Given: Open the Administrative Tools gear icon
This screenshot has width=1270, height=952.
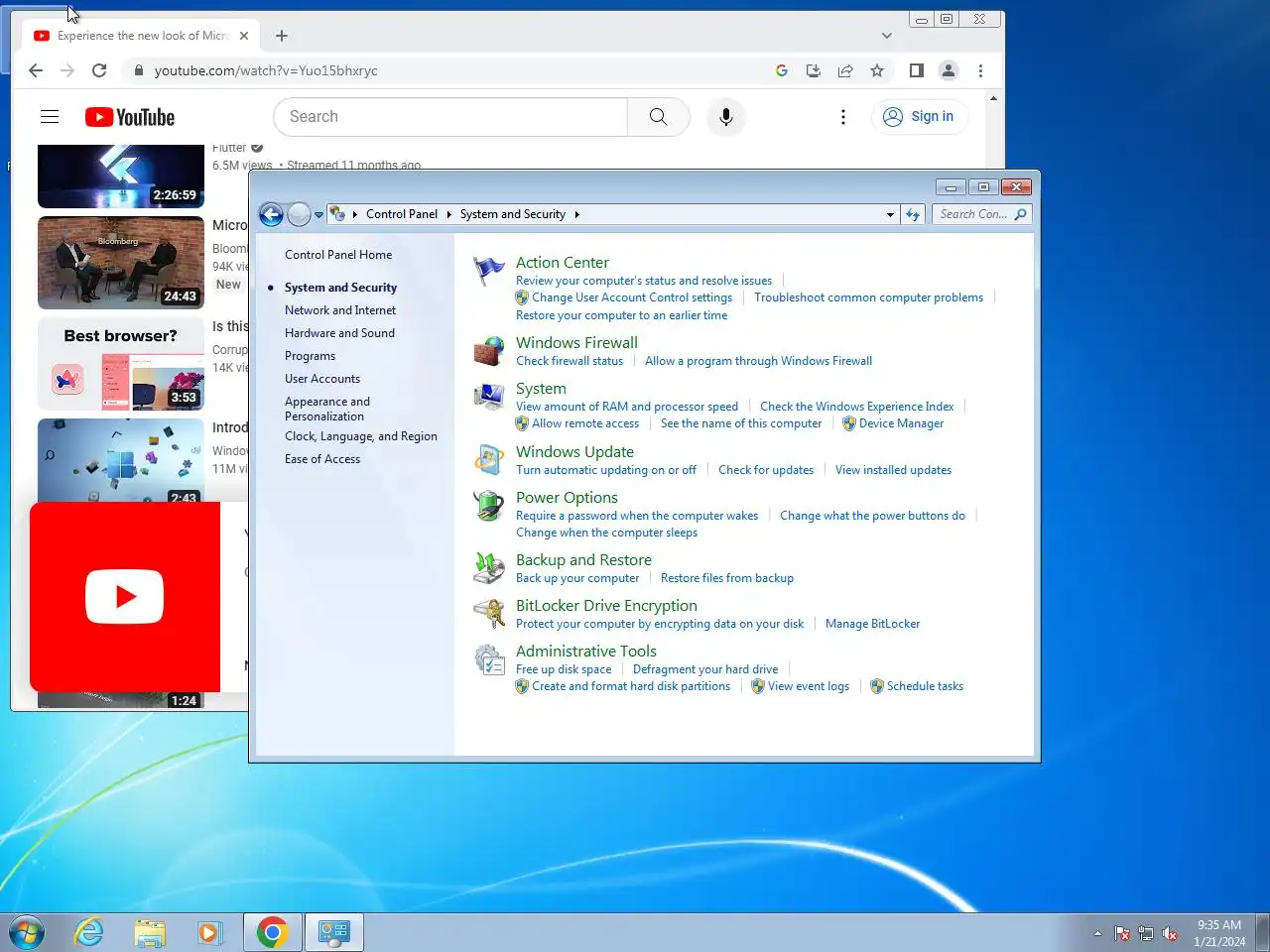Looking at the screenshot, I should [489, 659].
